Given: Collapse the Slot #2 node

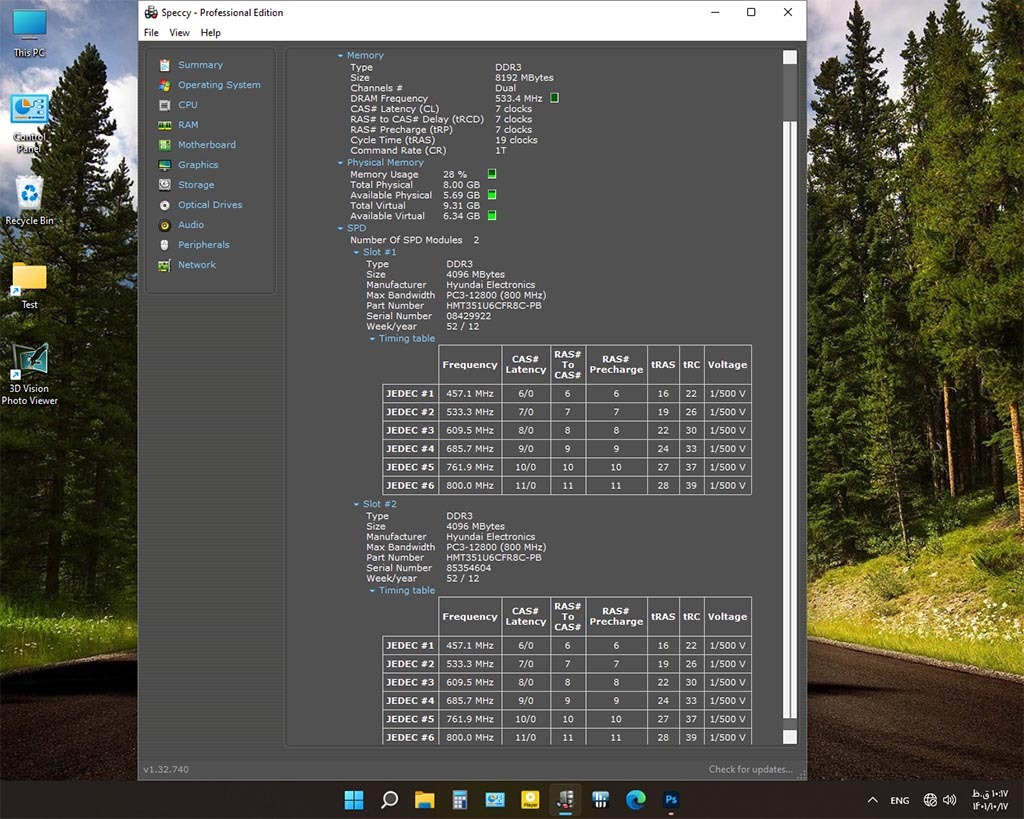Looking at the screenshot, I should point(356,504).
